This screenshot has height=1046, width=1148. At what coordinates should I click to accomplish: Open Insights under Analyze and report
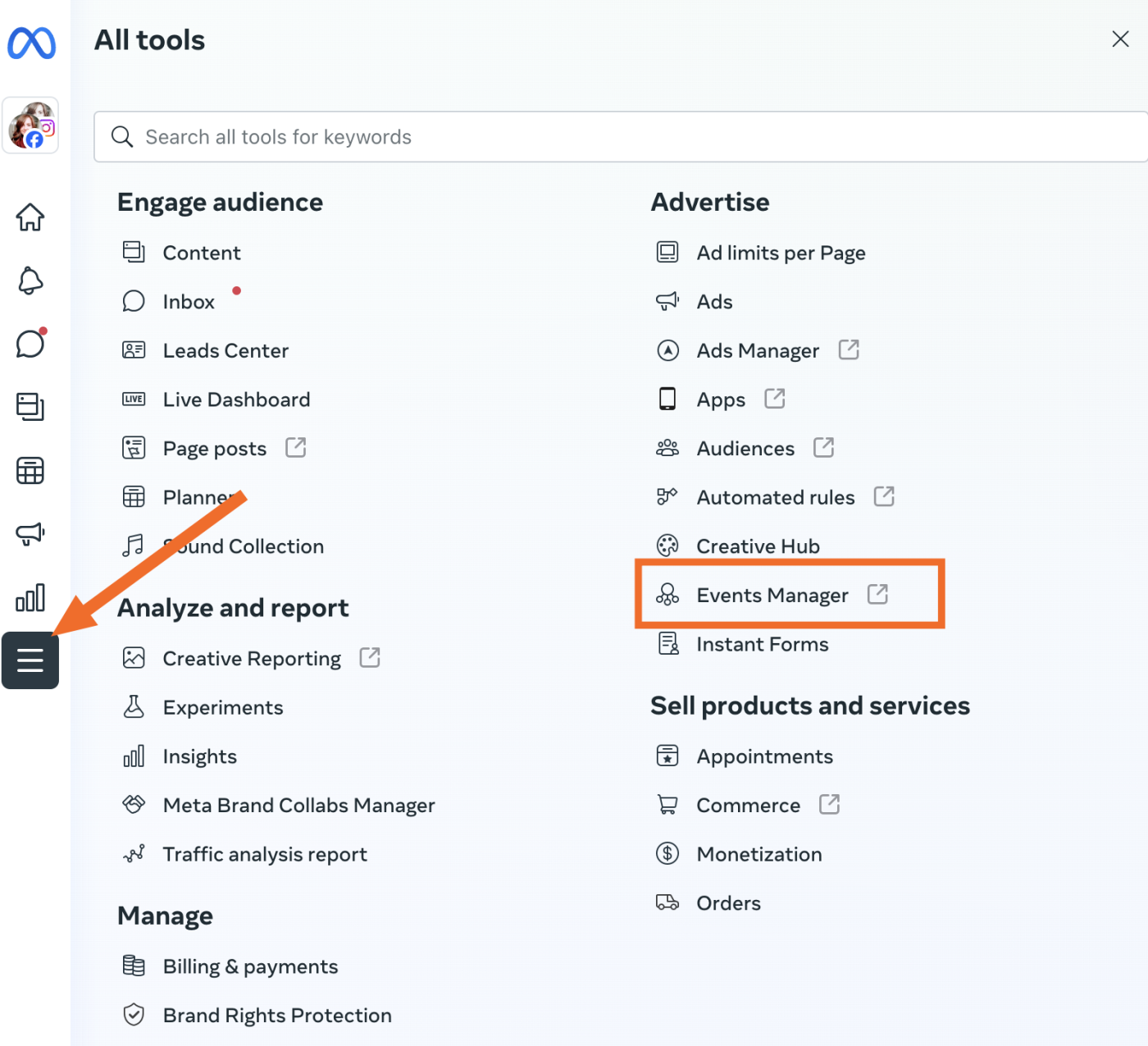pyautogui.click(x=200, y=756)
